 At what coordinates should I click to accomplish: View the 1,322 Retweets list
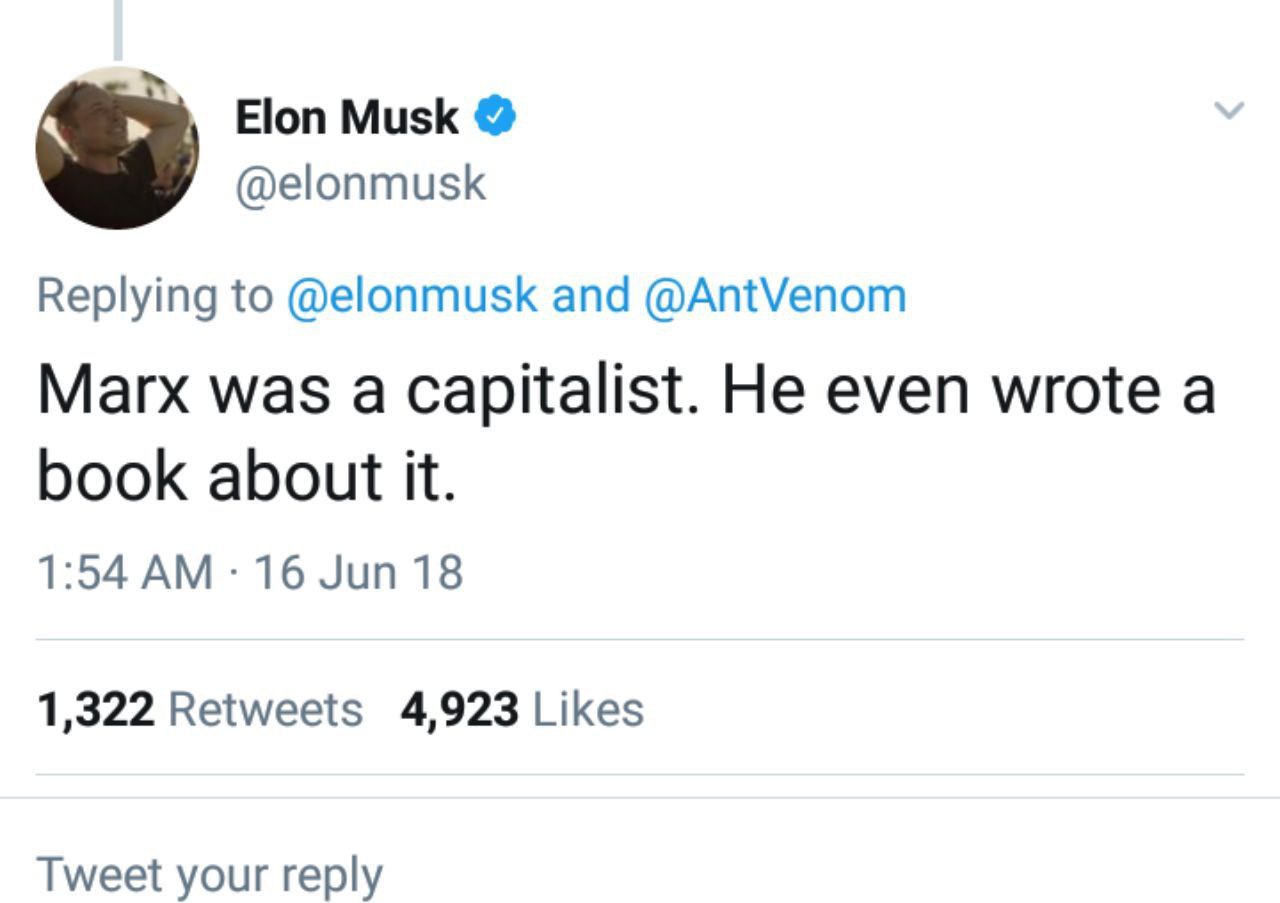click(200, 710)
